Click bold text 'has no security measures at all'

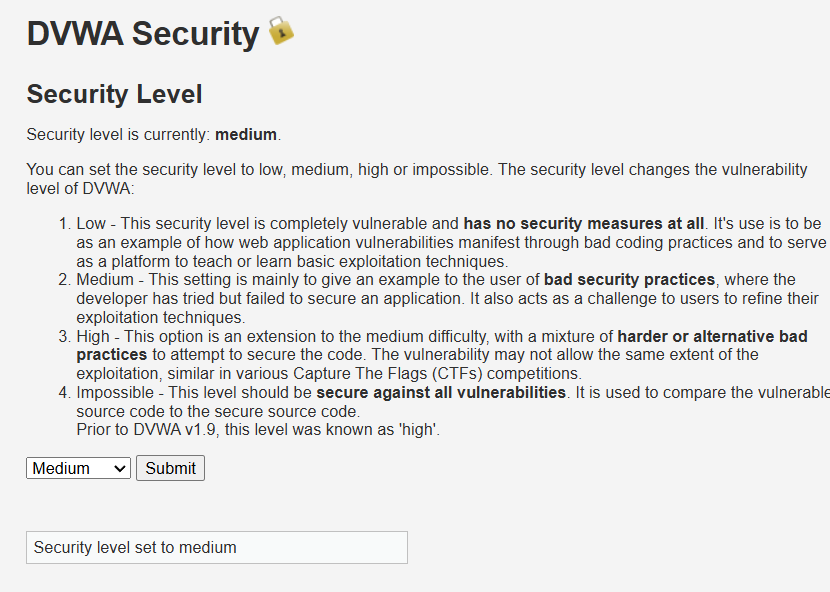click(x=583, y=223)
